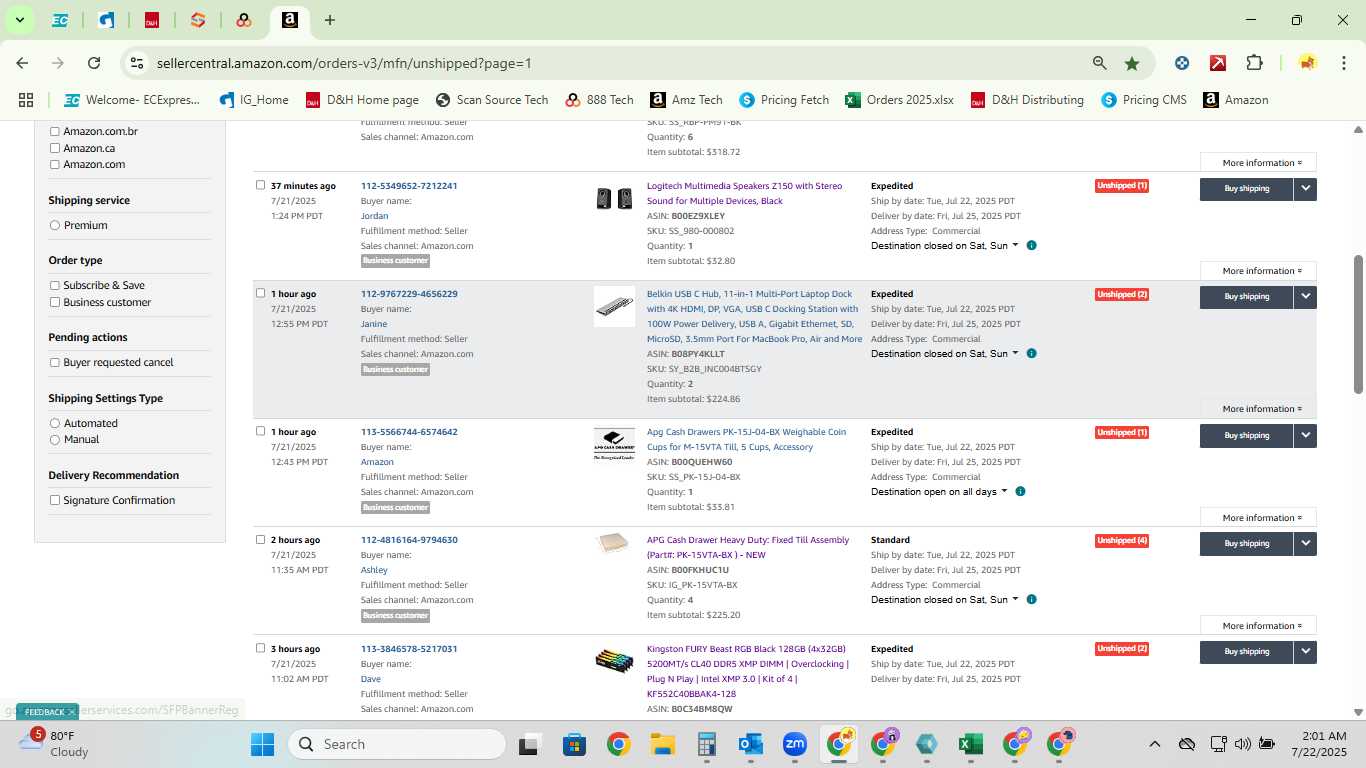
Task: Open the D&H Home page bookmark
Action: [x=362, y=100]
